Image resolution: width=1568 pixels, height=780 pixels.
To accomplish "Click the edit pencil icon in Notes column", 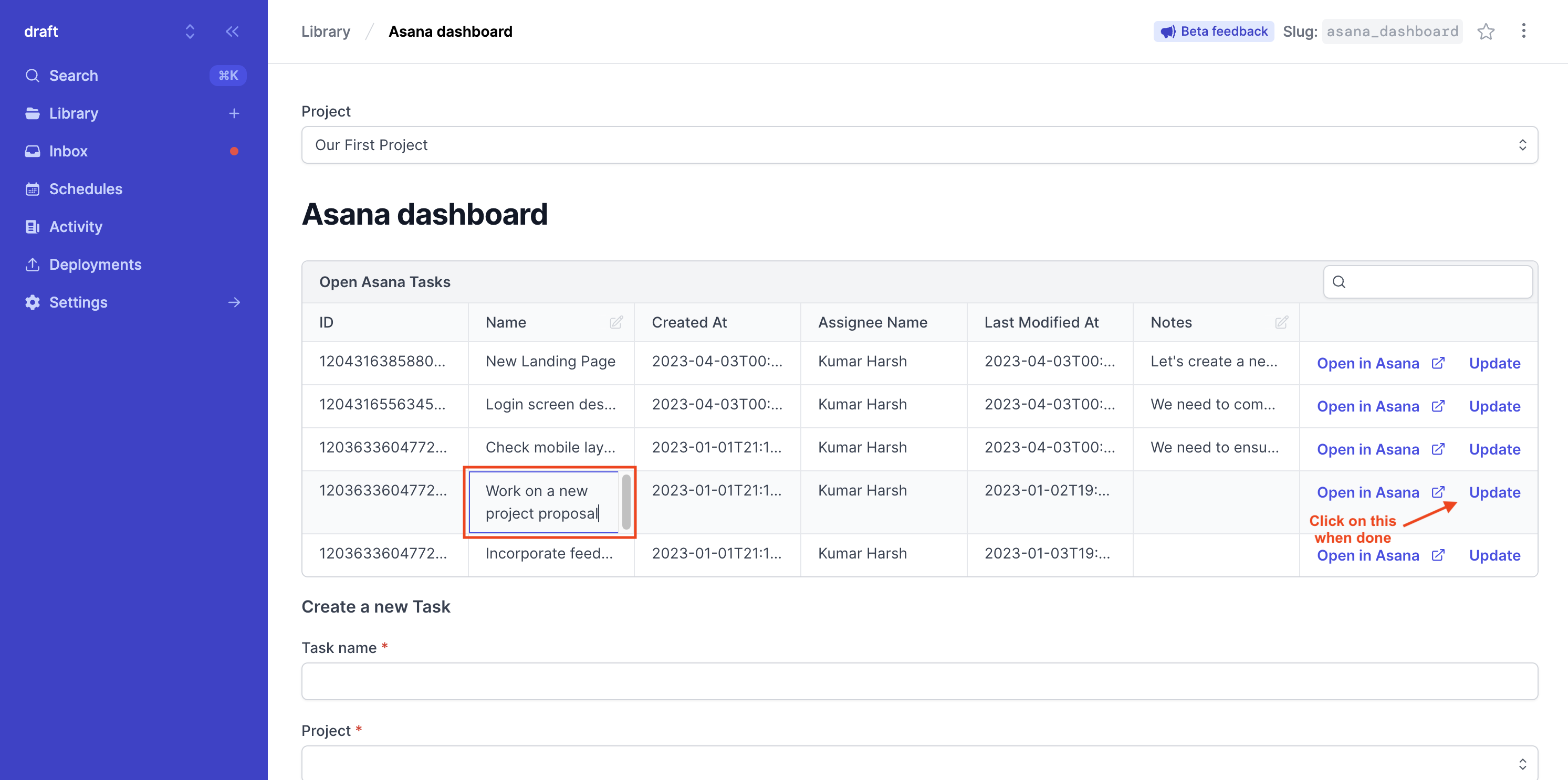I will tap(1281, 322).
